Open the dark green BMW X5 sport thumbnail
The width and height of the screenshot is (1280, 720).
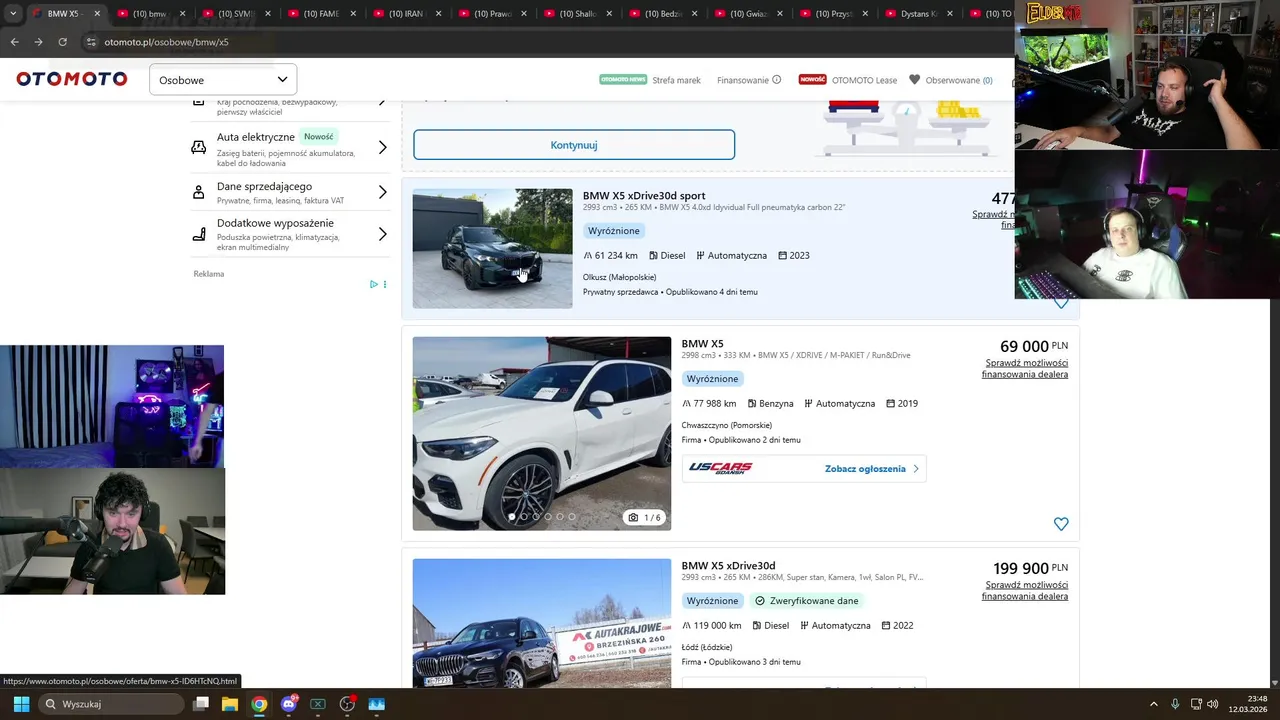coord(493,248)
